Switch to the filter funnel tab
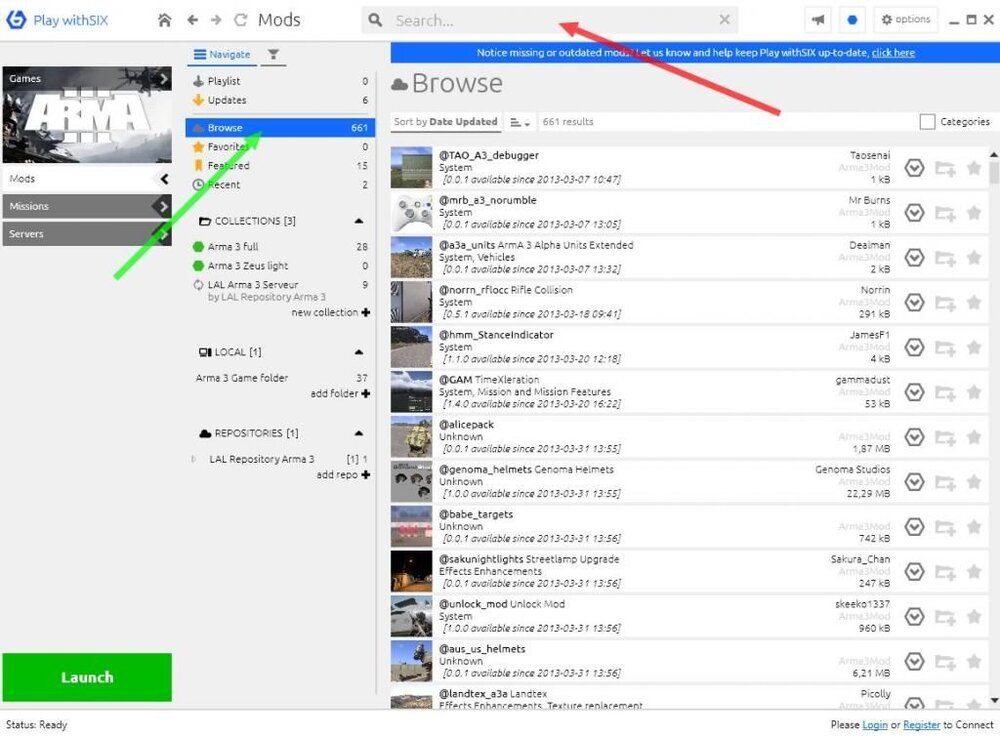This screenshot has height=736, width=1000. click(x=273, y=55)
